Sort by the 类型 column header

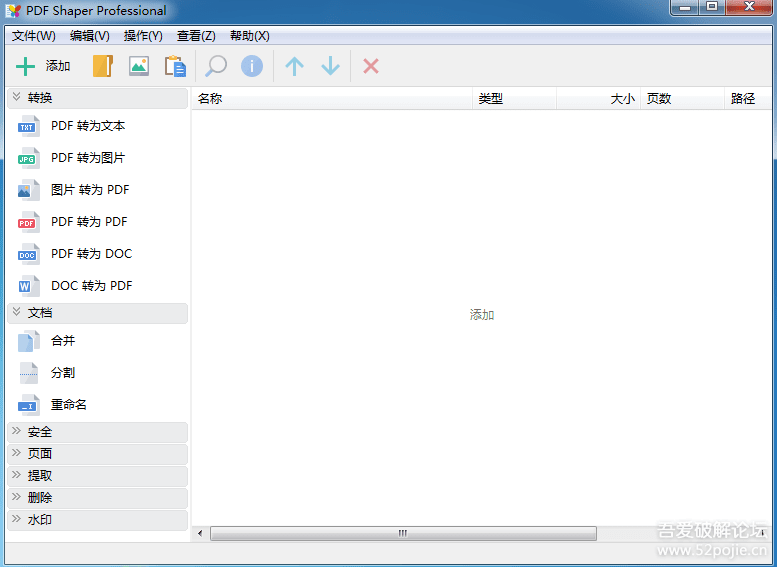(514, 99)
